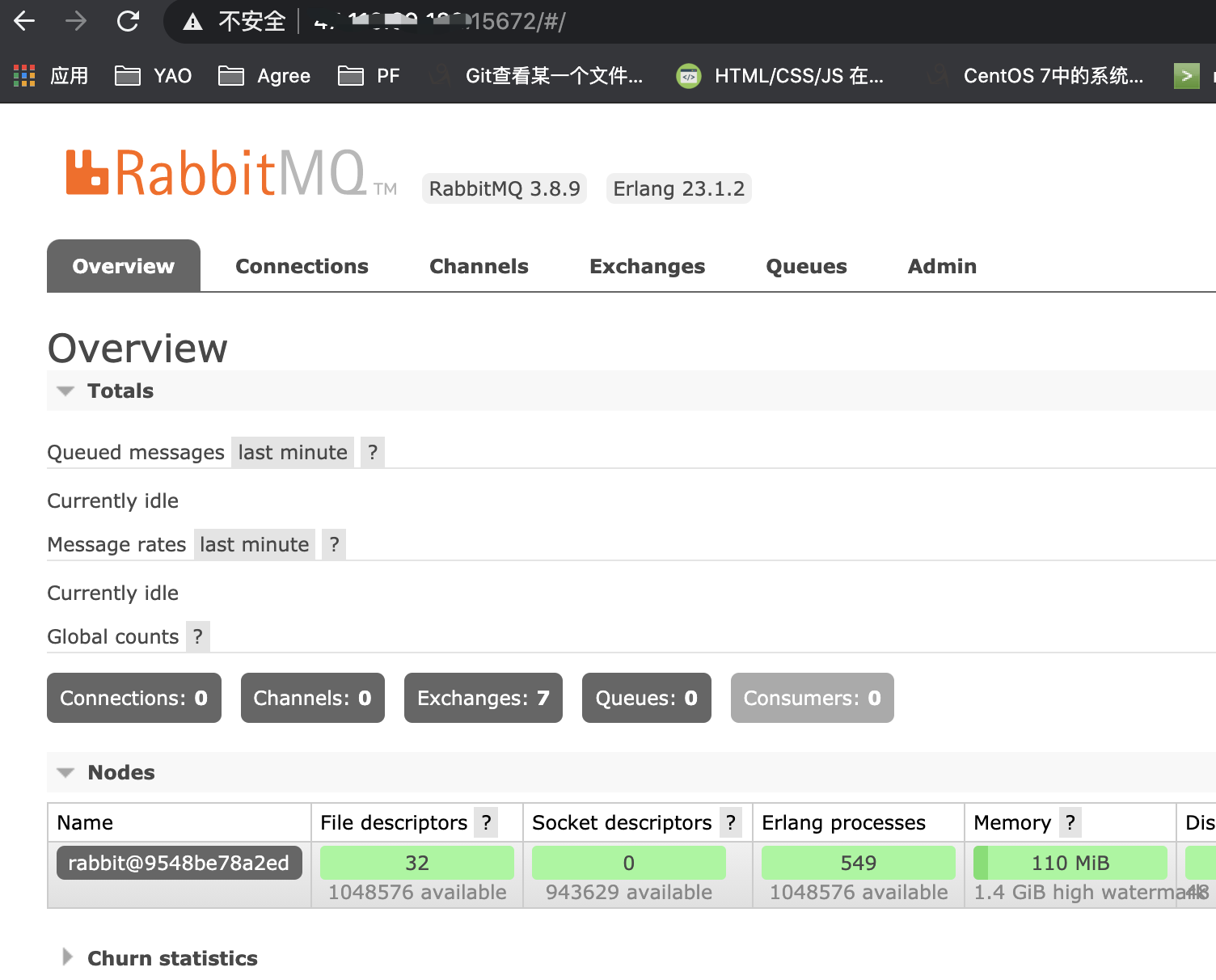This screenshot has height=980, width=1216.
Task: Switch to the Channels tab
Action: pos(479,266)
